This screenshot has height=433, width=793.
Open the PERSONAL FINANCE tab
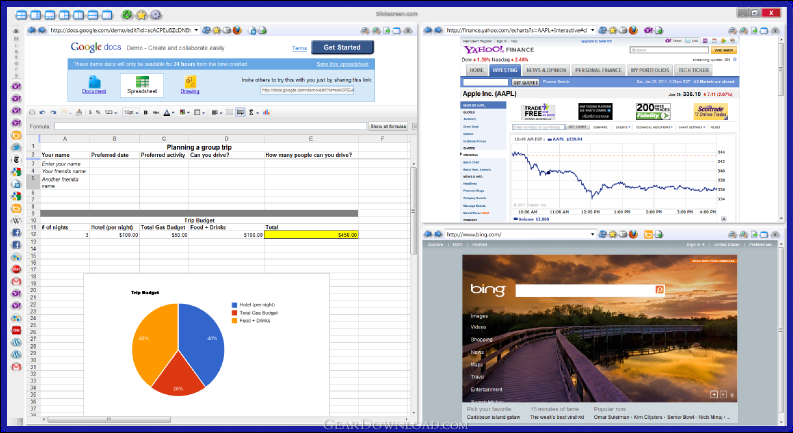pos(598,70)
